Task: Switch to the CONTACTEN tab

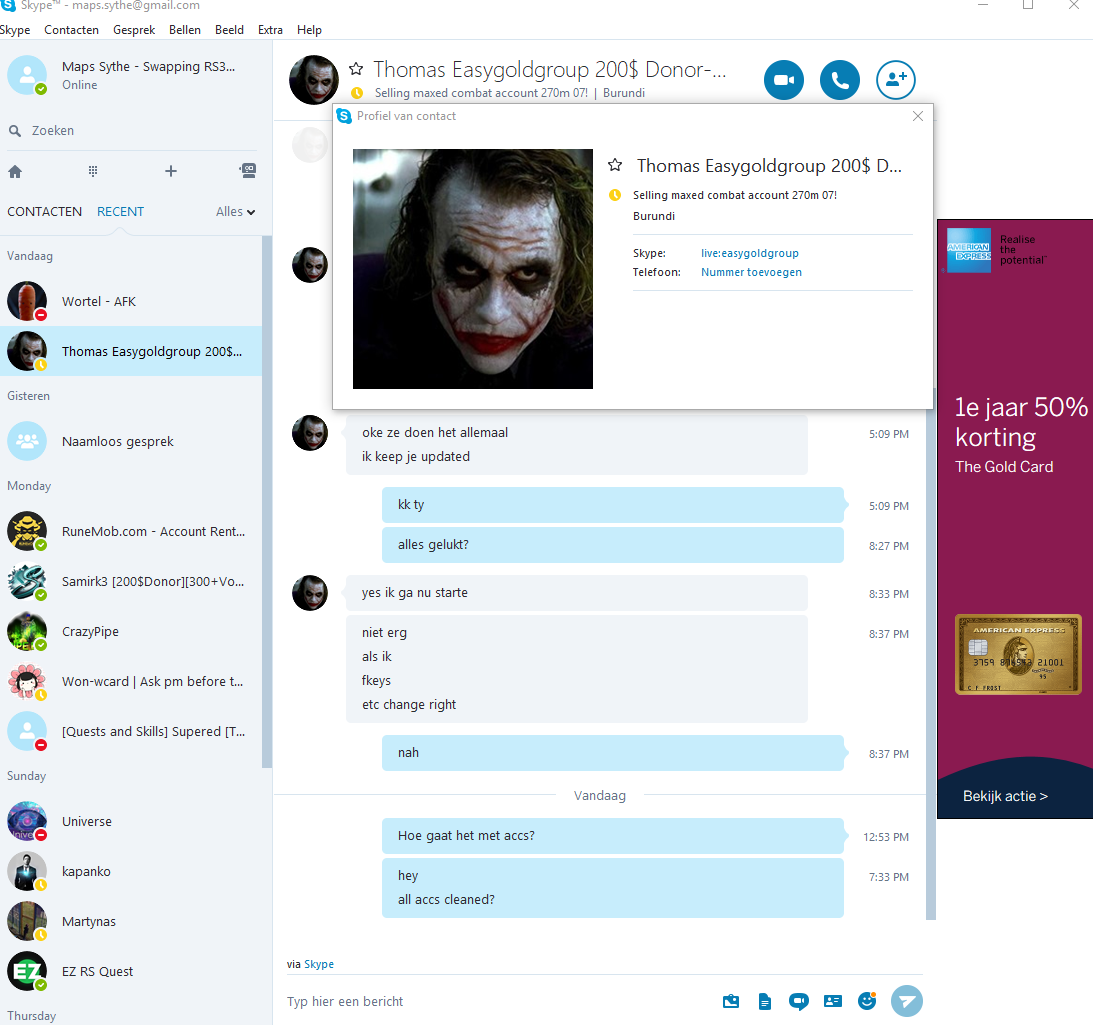Action: [x=45, y=212]
